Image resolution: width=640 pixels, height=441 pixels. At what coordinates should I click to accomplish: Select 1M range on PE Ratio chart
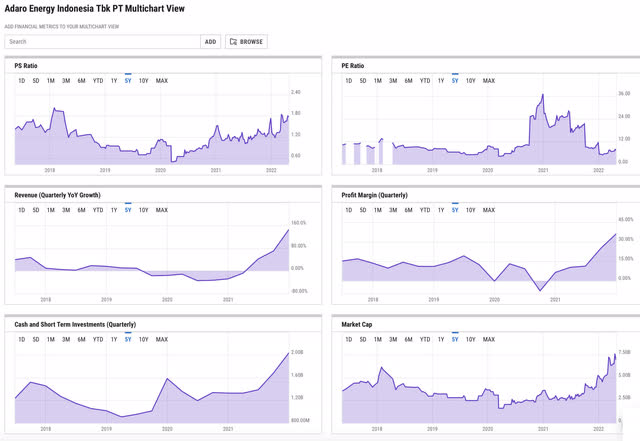pos(378,81)
